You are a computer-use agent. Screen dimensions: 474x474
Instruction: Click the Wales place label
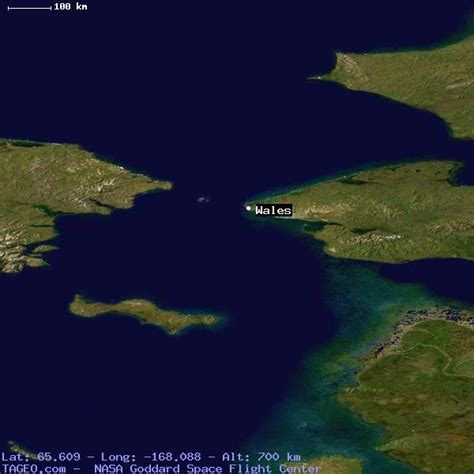pyautogui.click(x=273, y=210)
